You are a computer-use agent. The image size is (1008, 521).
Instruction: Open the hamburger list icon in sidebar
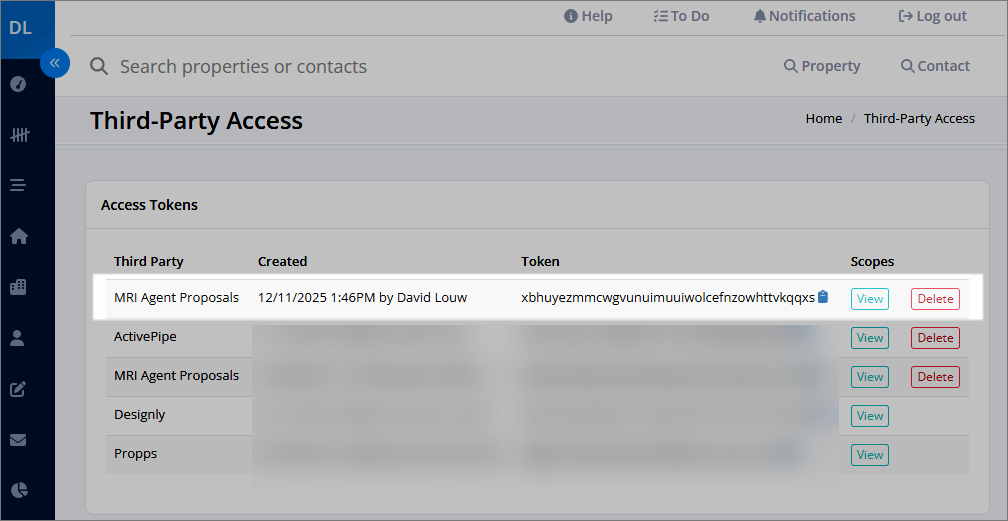pyautogui.click(x=18, y=186)
